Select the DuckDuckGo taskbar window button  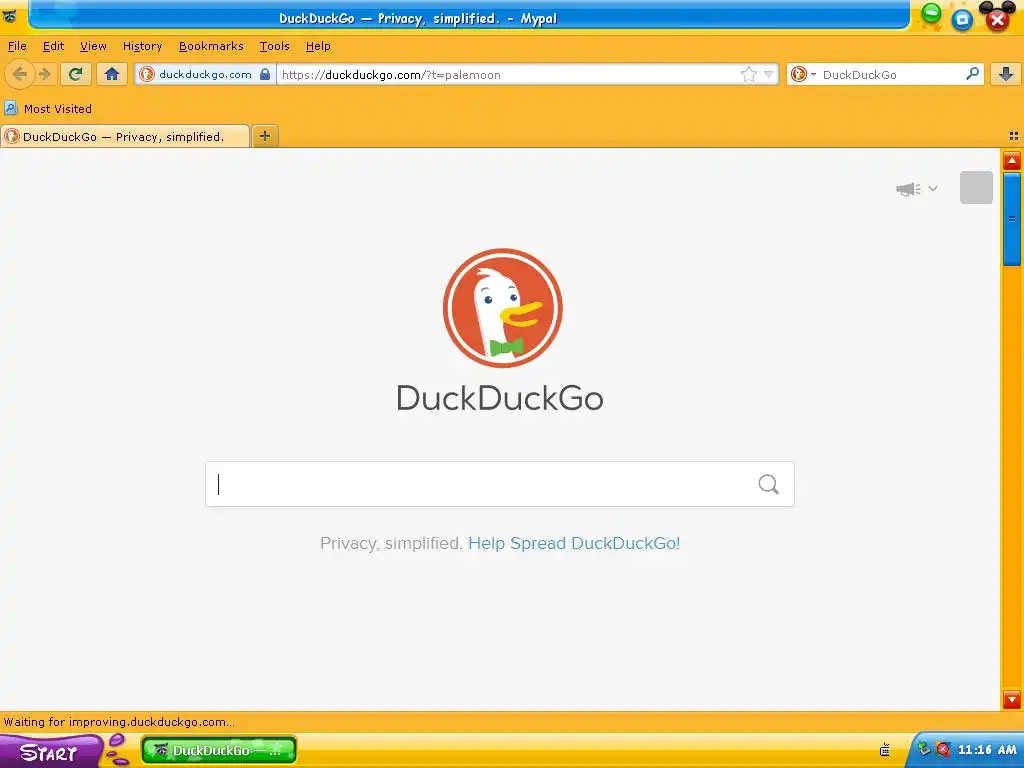coord(219,750)
